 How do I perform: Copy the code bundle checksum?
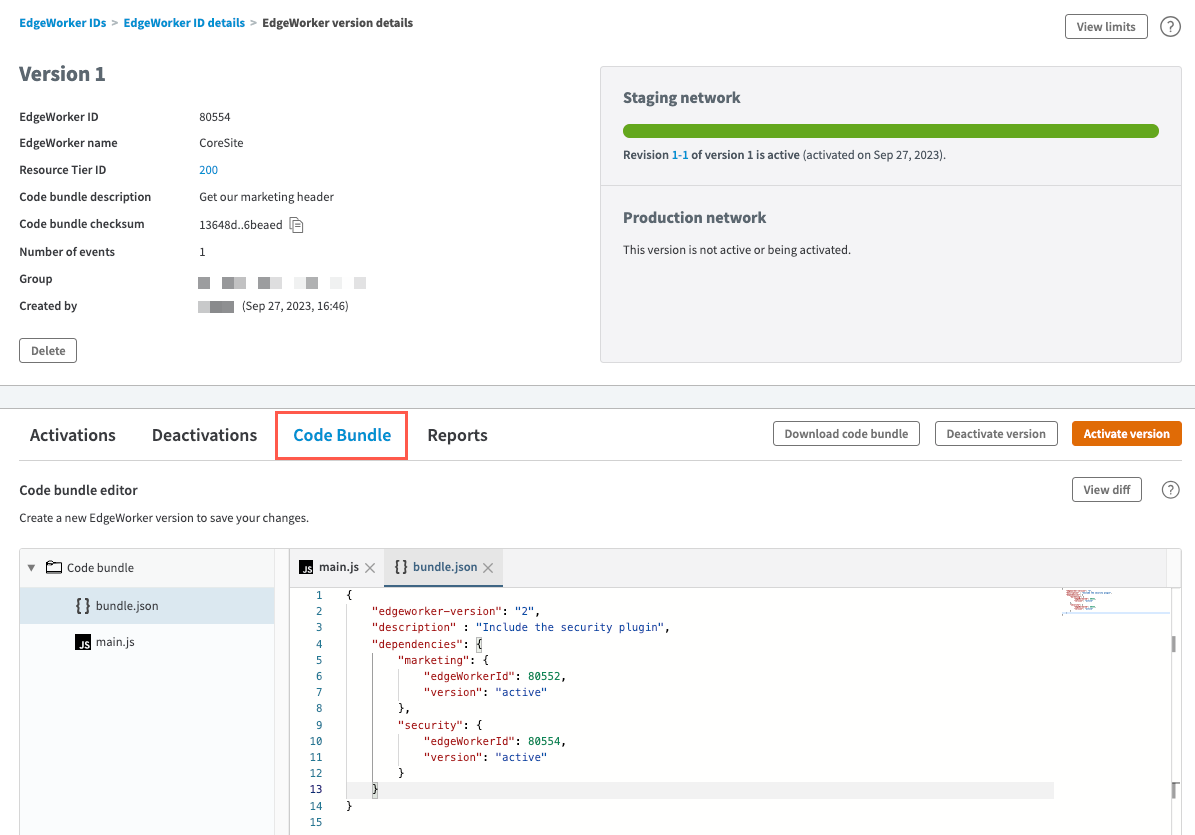click(x=296, y=225)
